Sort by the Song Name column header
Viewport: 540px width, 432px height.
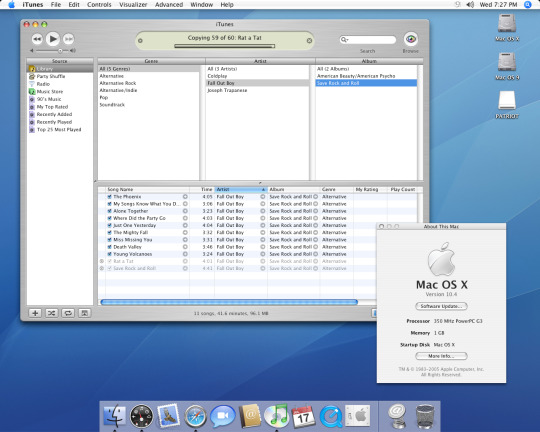pyautogui.click(x=147, y=189)
